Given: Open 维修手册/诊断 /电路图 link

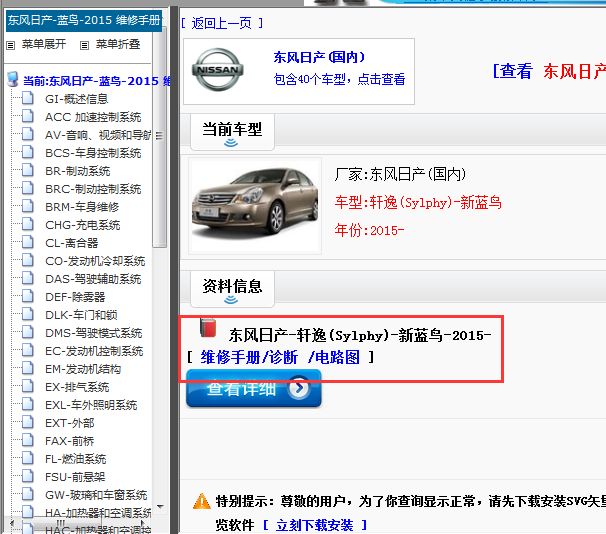Looking at the screenshot, I should coord(280,357).
